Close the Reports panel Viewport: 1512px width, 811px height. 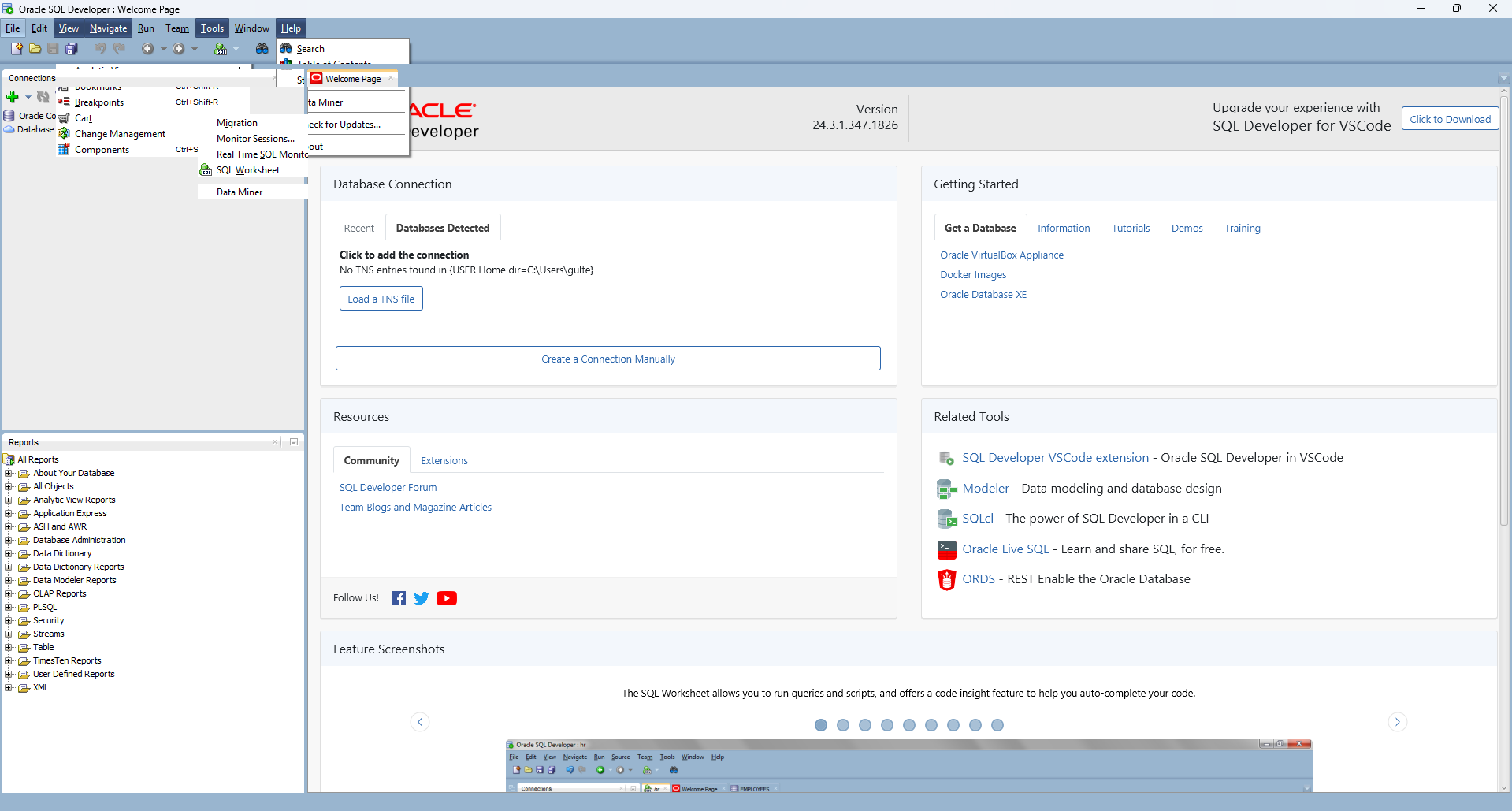275,442
